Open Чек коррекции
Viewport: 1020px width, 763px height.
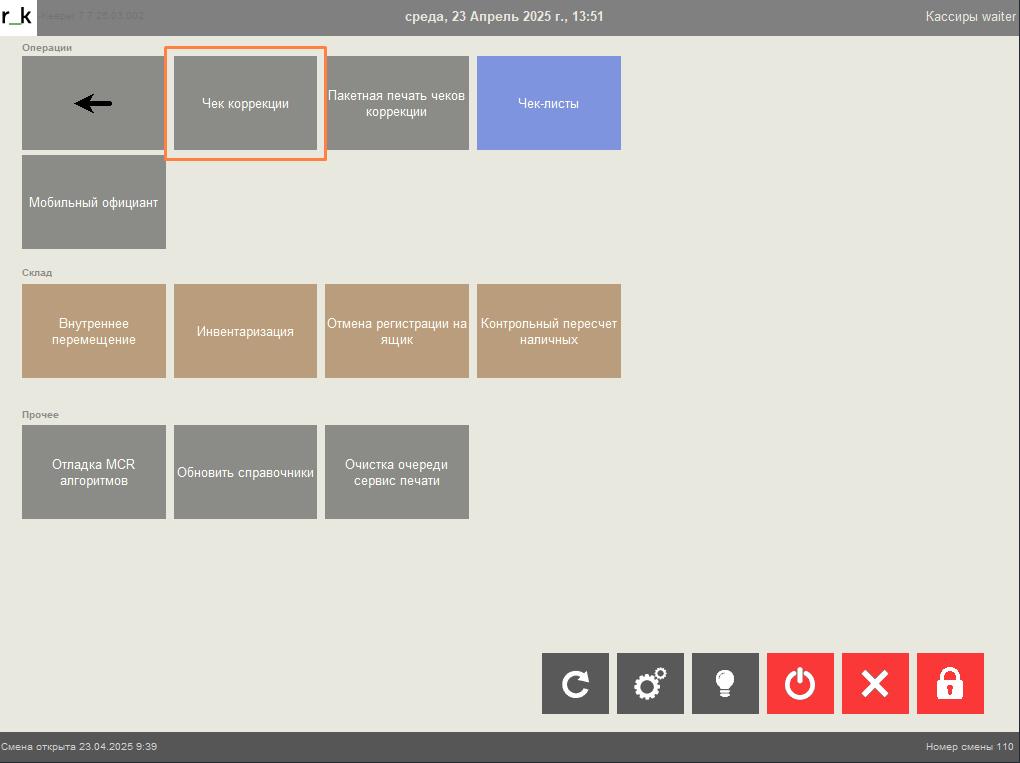click(x=245, y=103)
